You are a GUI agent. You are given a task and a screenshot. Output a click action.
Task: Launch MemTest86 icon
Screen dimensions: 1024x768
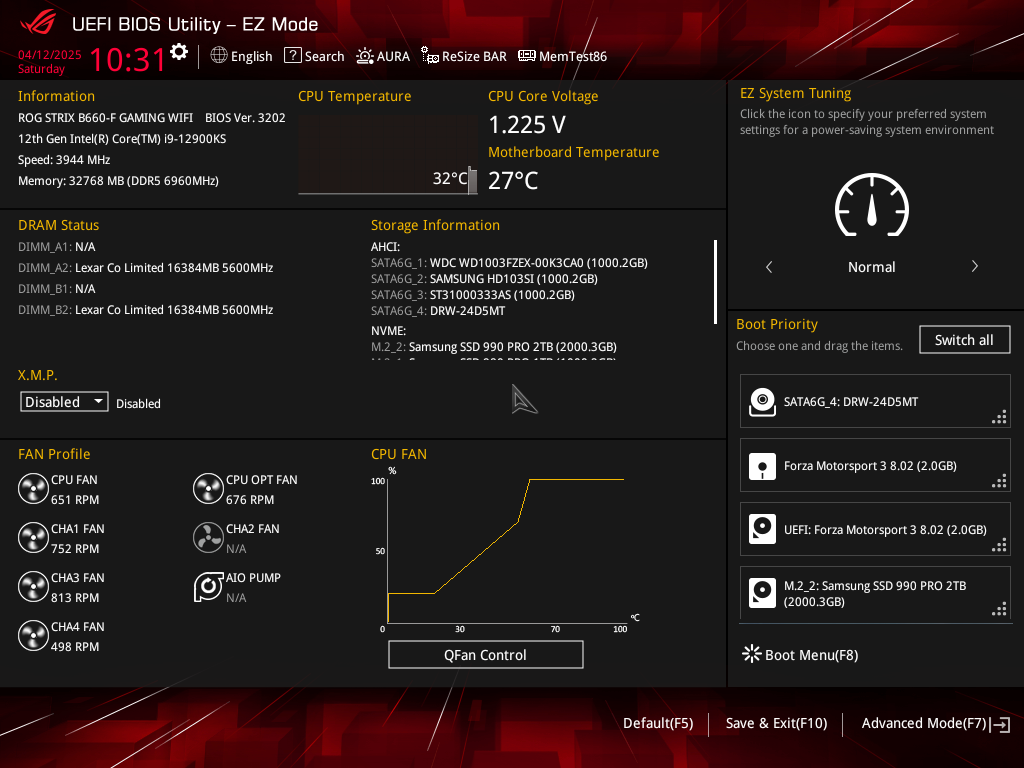(x=526, y=56)
